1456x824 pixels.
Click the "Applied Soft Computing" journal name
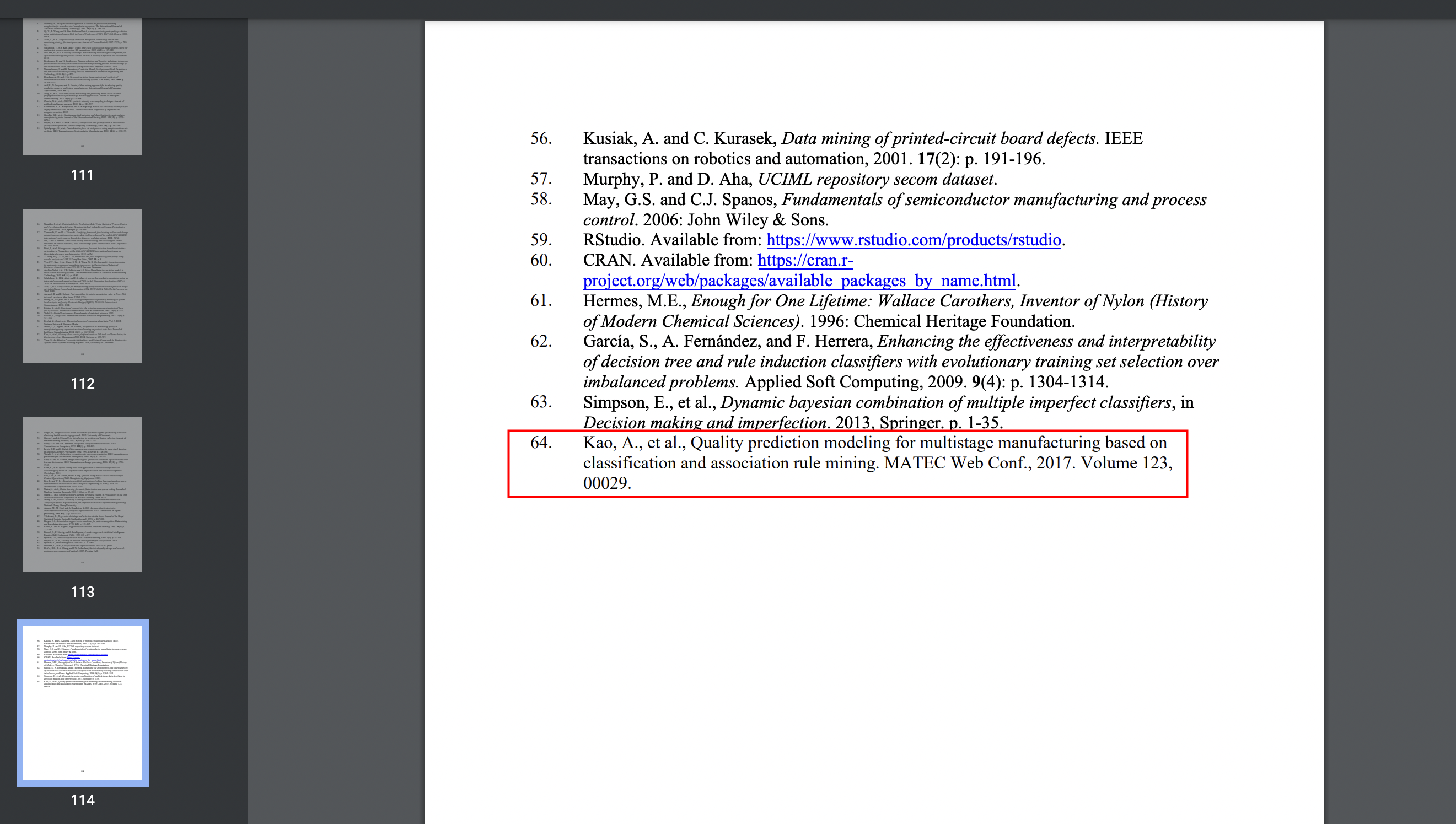tap(833, 382)
